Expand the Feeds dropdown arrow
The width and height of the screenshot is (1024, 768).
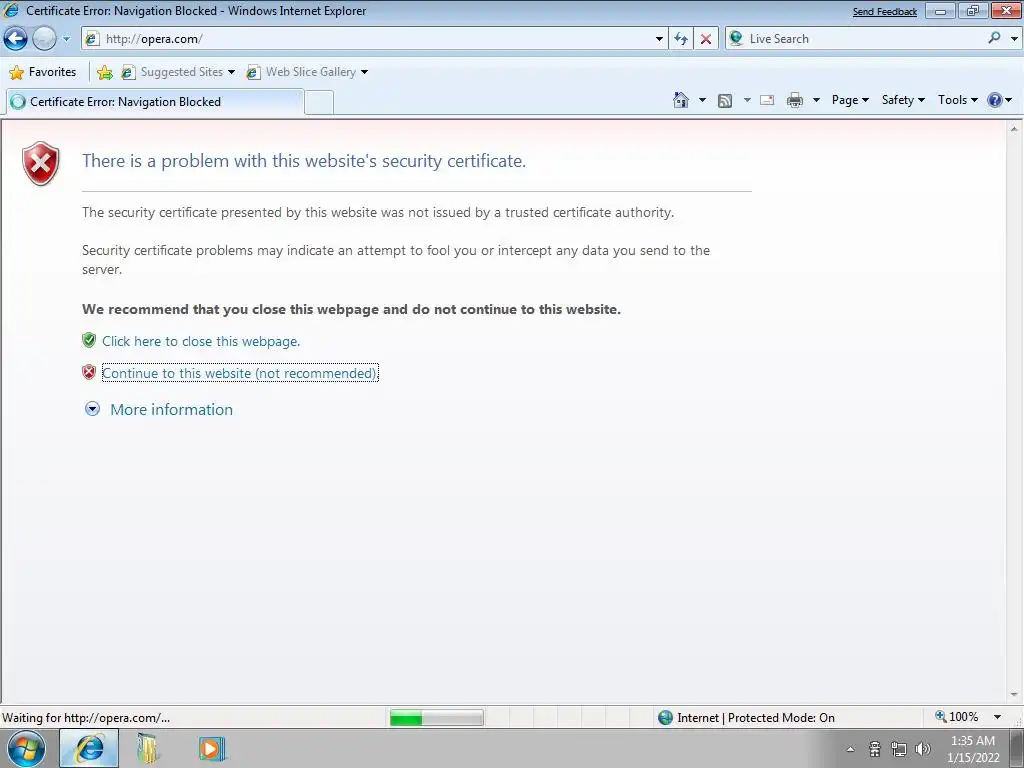tap(746, 100)
